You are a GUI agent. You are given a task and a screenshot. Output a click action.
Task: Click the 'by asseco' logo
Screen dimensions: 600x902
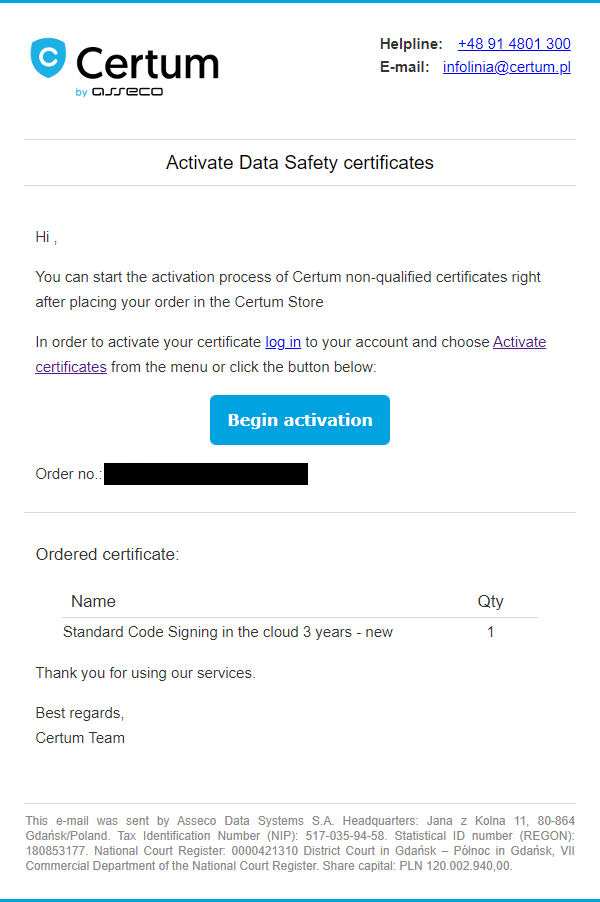coord(119,91)
